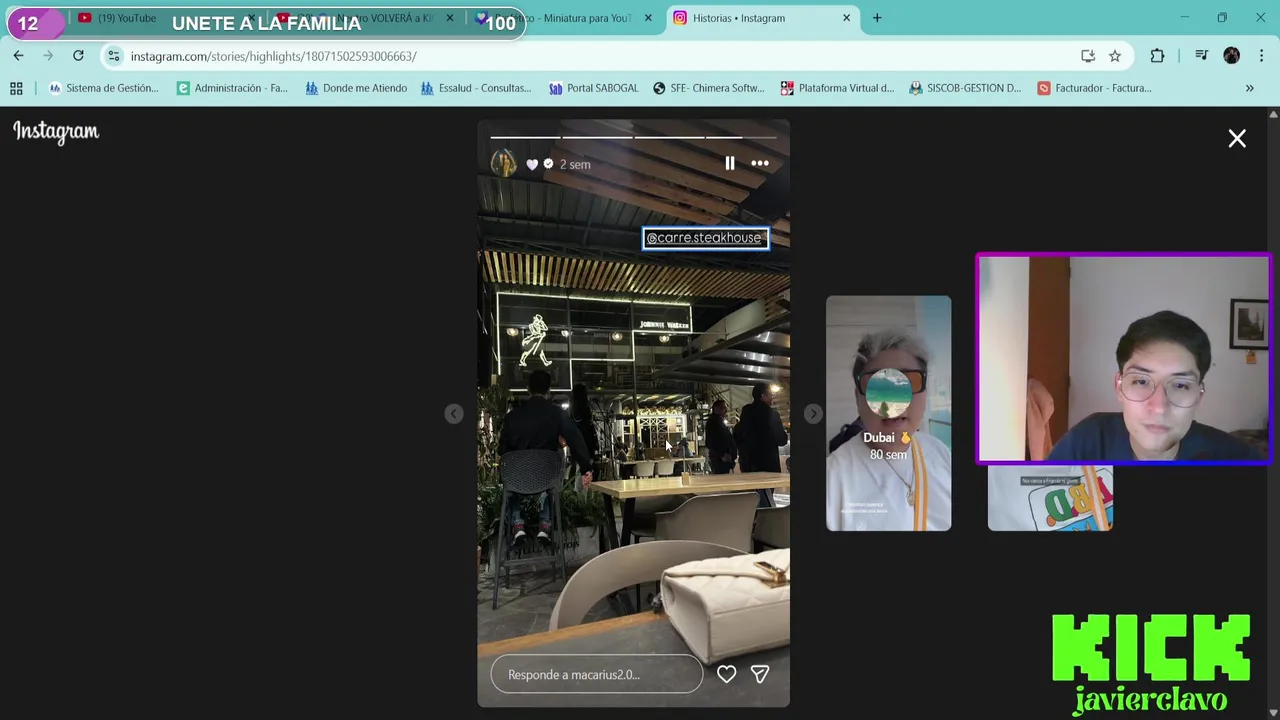The height and width of the screenshot is (720, 1280).
Task: Like the story with heart icon
Action: (x=726, y=675)
